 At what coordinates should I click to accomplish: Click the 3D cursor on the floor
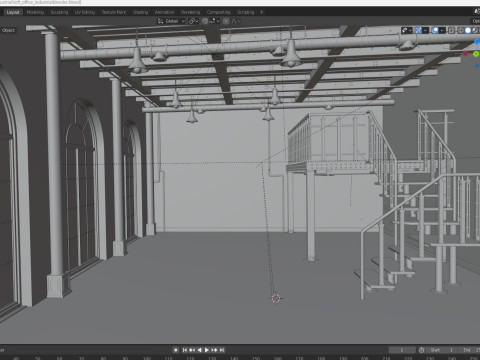(x=276, y=298)
